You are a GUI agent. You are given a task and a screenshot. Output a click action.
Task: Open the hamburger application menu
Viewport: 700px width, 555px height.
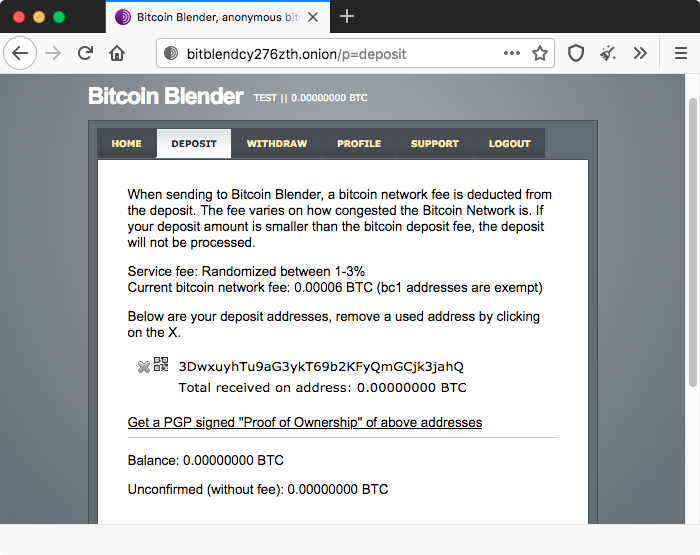point(680,54)
